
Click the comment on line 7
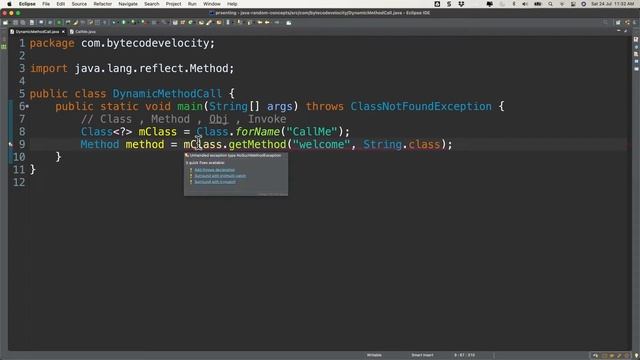(x=183, y=119)
